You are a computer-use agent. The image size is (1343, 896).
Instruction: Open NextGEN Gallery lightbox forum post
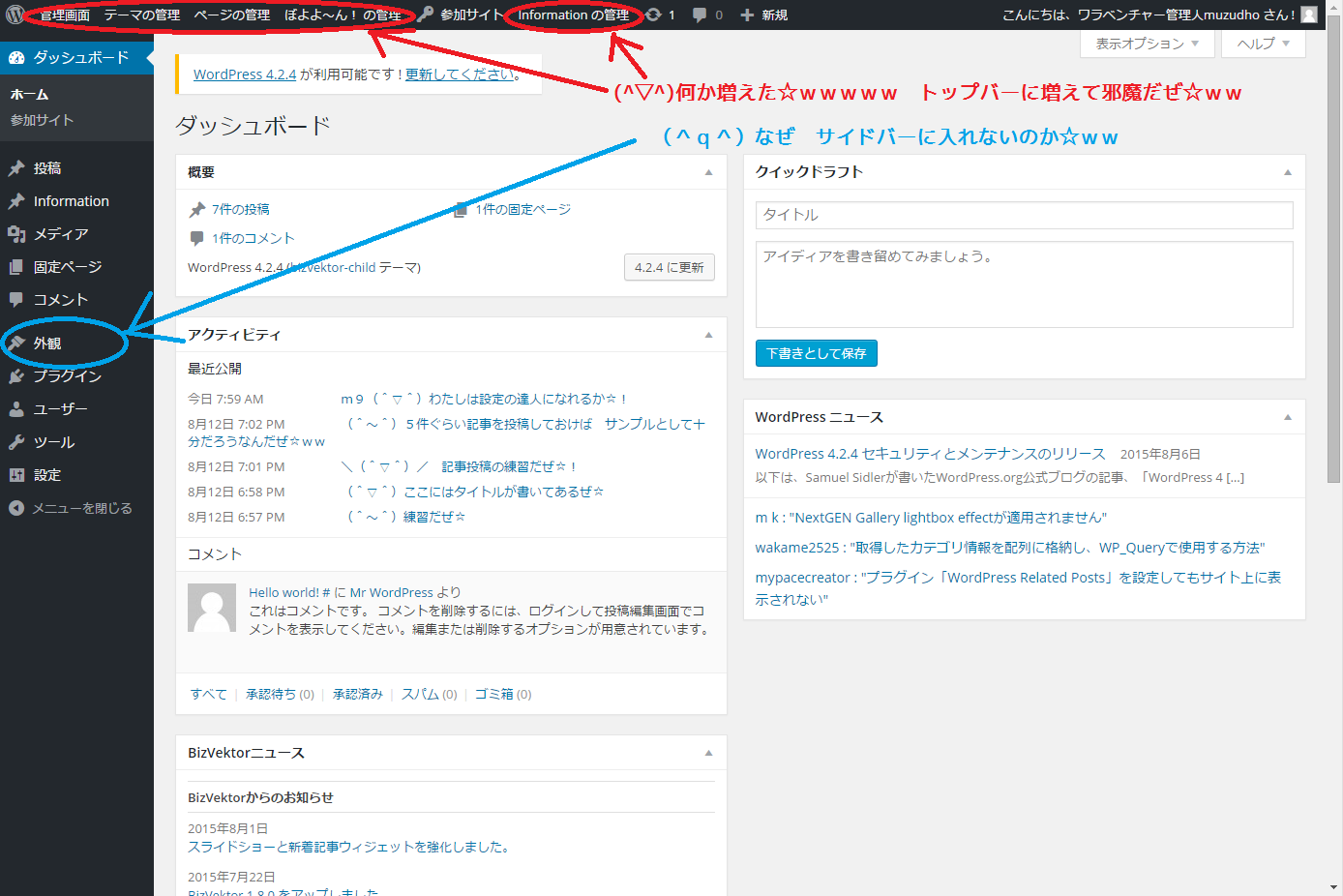[x=931, y=518]
